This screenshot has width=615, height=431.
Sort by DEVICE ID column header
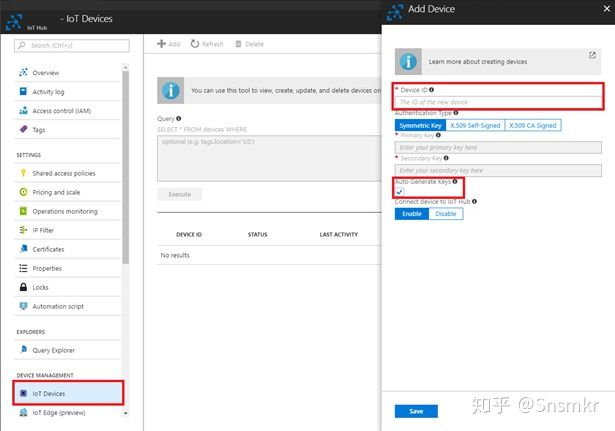point(189,235)
